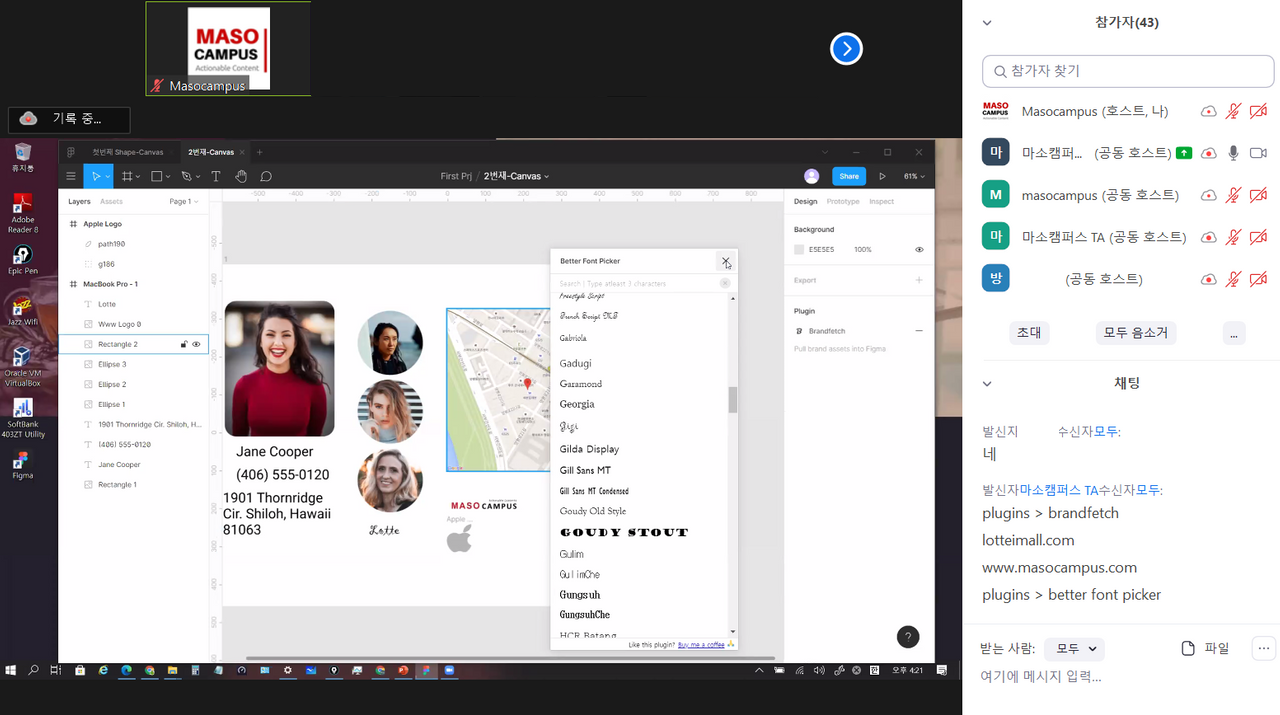
Task: Open the 61% zoom dropdown
Action: coord(913,176)
